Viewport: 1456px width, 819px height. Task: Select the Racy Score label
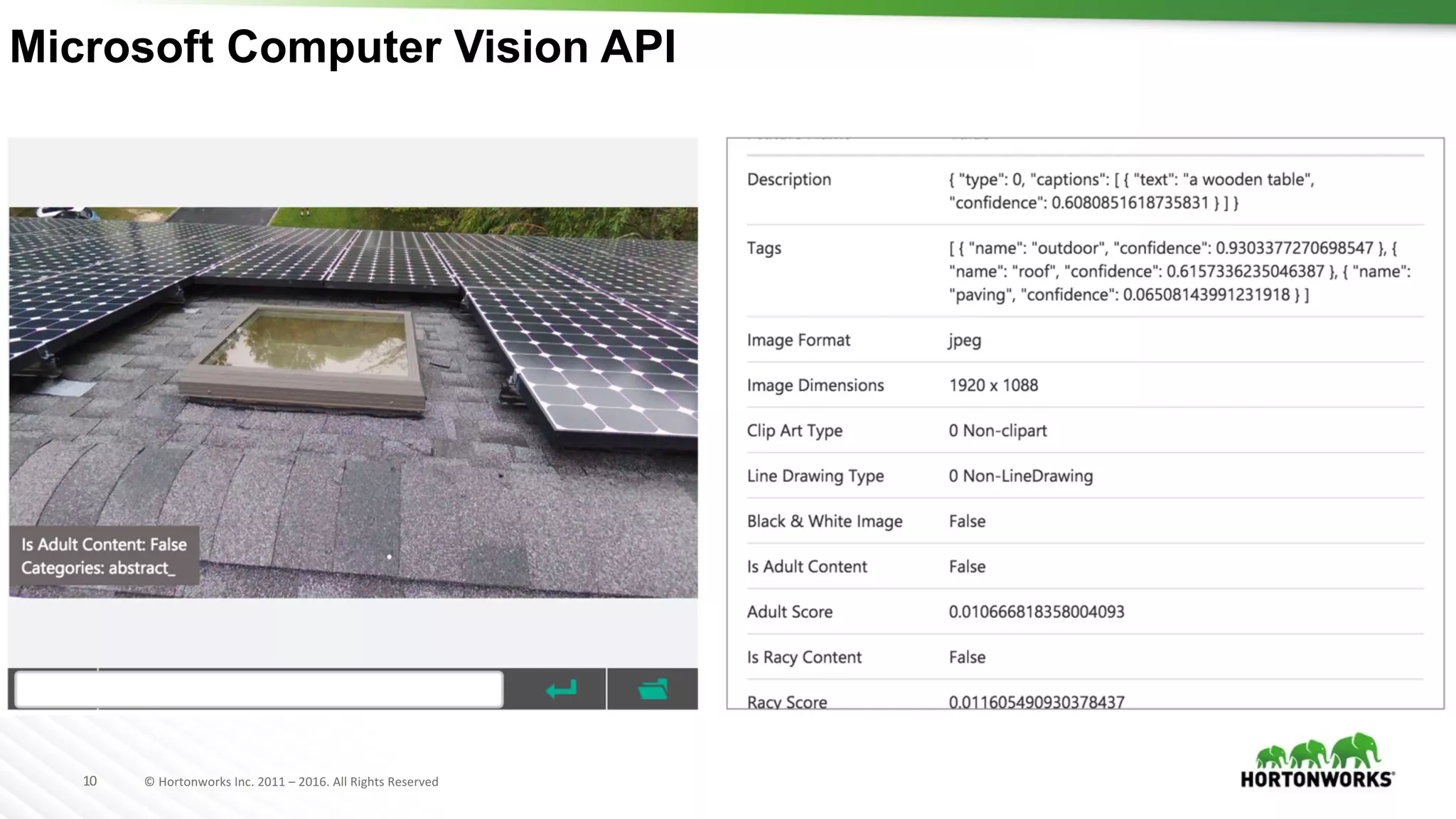click(x=787, y=702)
